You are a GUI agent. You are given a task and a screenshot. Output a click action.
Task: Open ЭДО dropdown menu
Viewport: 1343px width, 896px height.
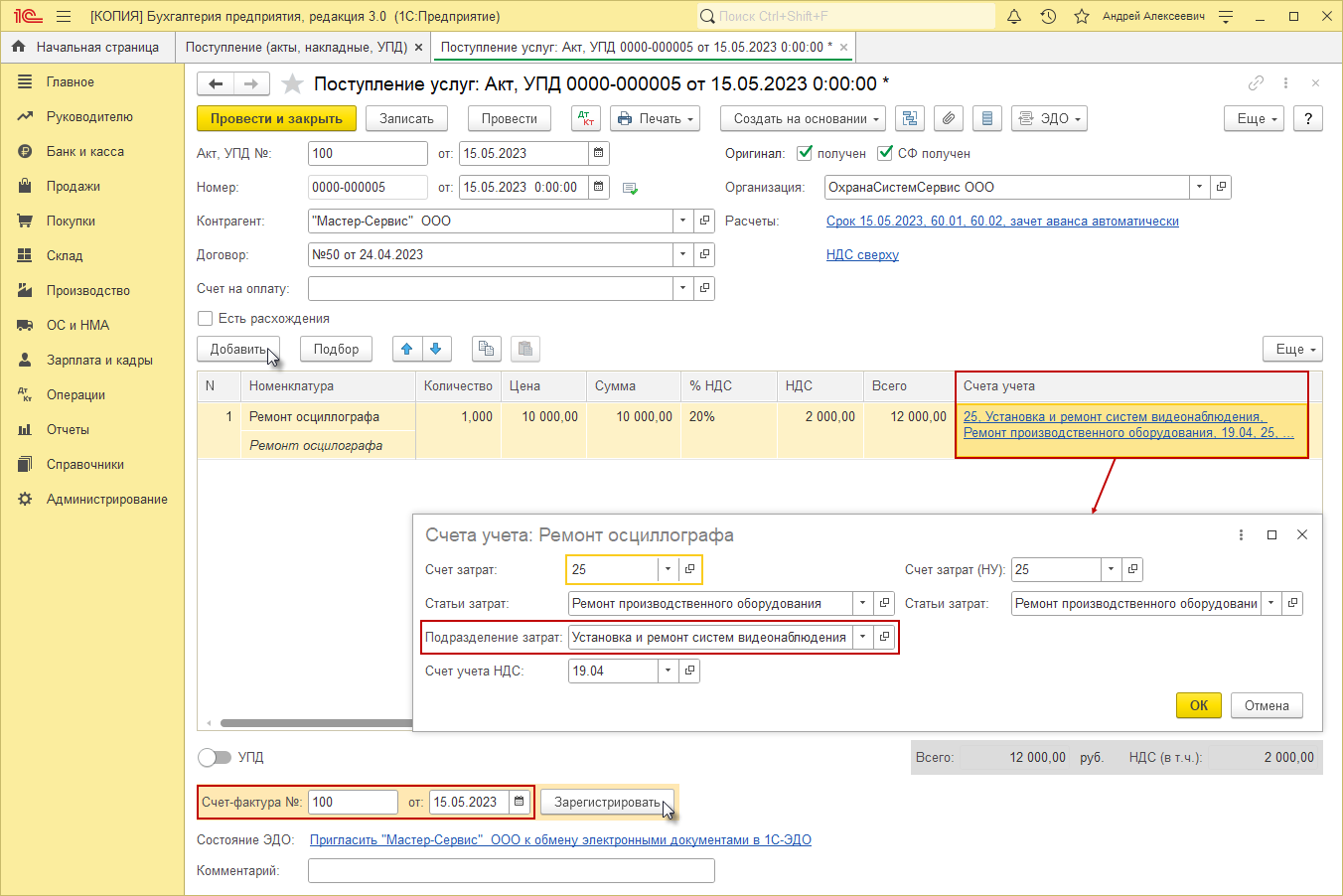click(x=1049, y=118)
